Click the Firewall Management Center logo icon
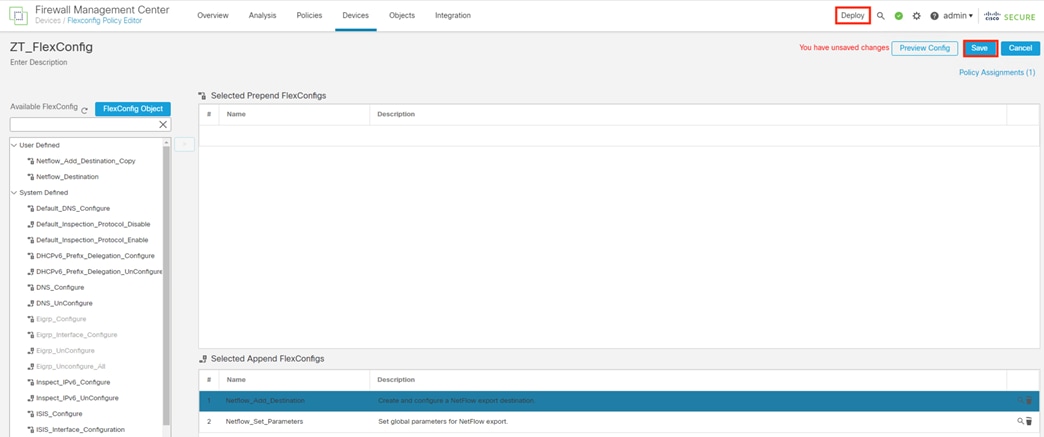The height and width of the screenshot is (437, 1044). tap(18, 15)
